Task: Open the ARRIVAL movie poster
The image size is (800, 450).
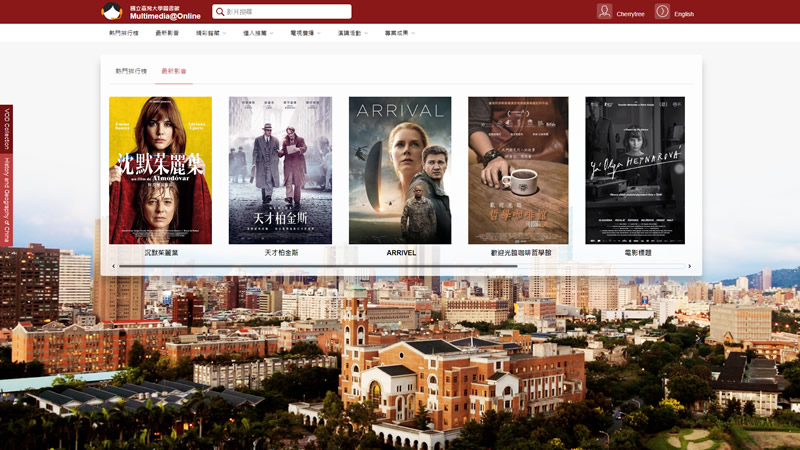Action: pyautogui.click(x=400, y=170)
